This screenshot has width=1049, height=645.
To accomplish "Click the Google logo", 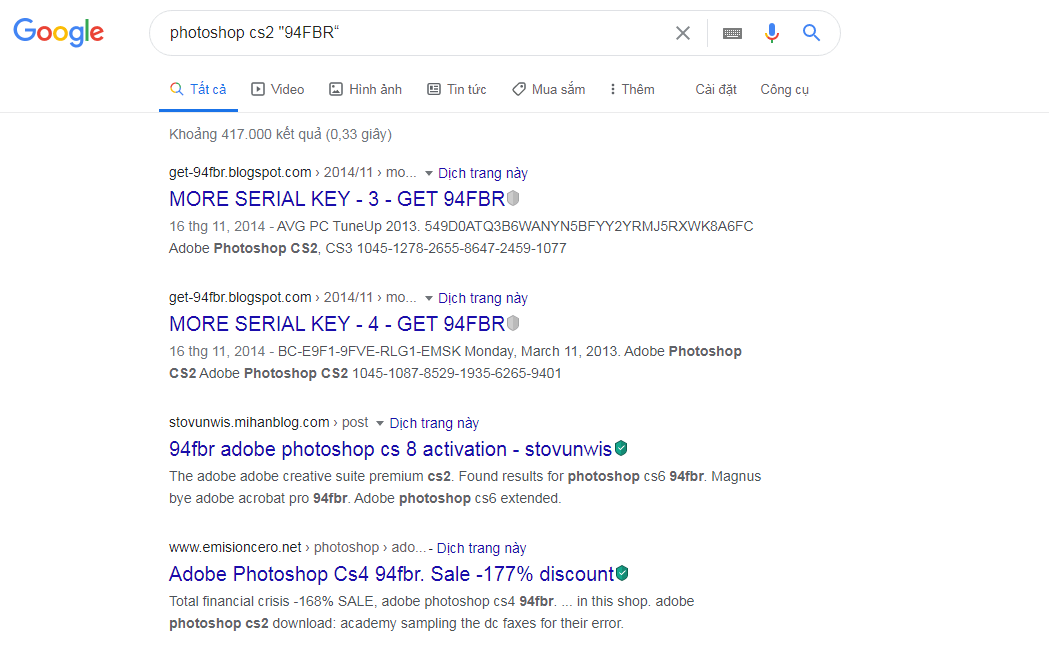I will click(x=58, y=32).
